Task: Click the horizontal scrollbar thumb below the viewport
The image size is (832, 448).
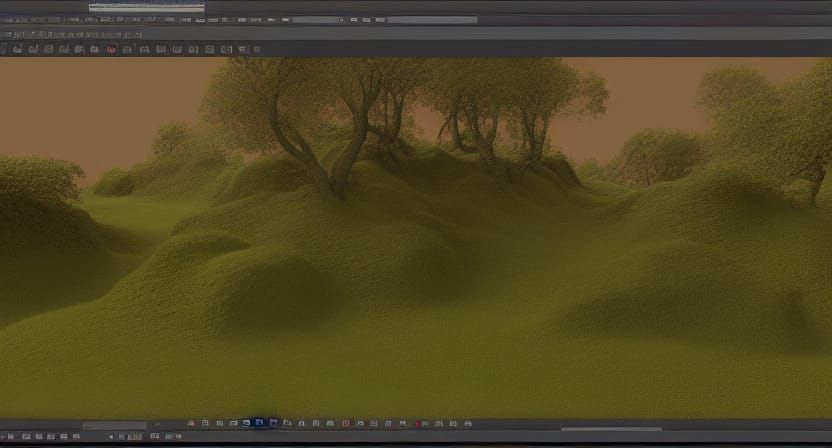Action: pyautogui.click(x=611, y=429)
